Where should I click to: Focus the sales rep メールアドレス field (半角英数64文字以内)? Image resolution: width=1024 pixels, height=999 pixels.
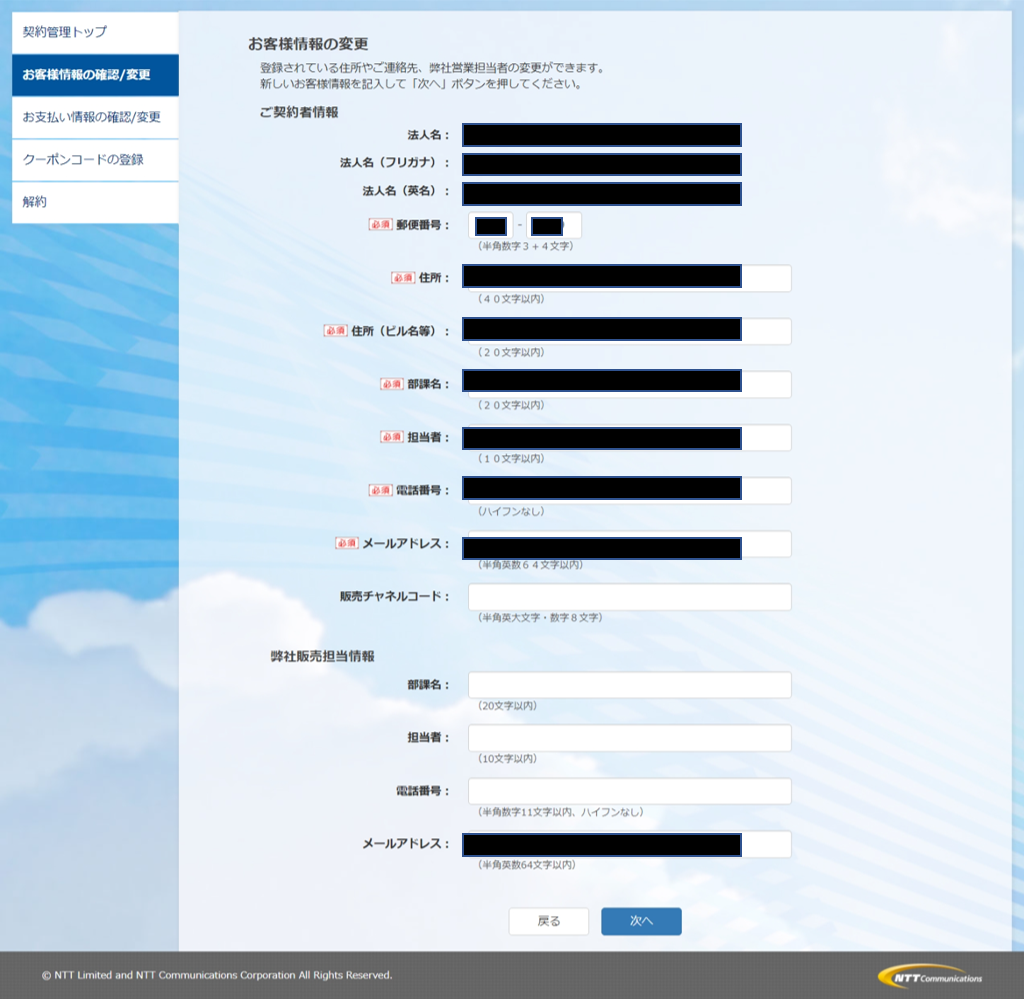coord(630,844)
